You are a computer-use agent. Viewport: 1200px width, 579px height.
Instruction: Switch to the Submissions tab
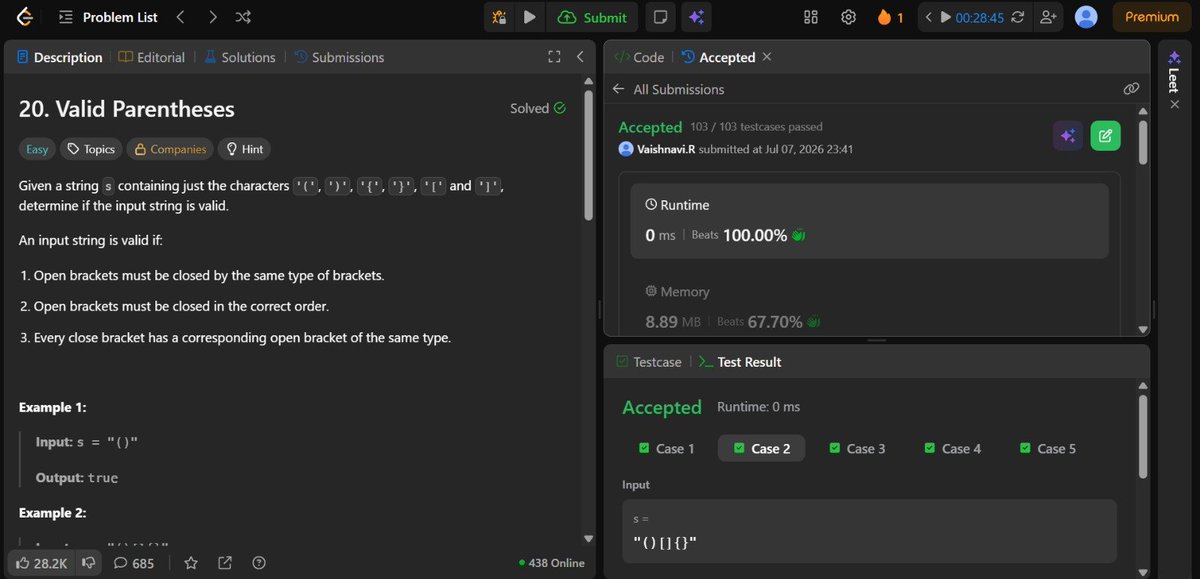339,57
